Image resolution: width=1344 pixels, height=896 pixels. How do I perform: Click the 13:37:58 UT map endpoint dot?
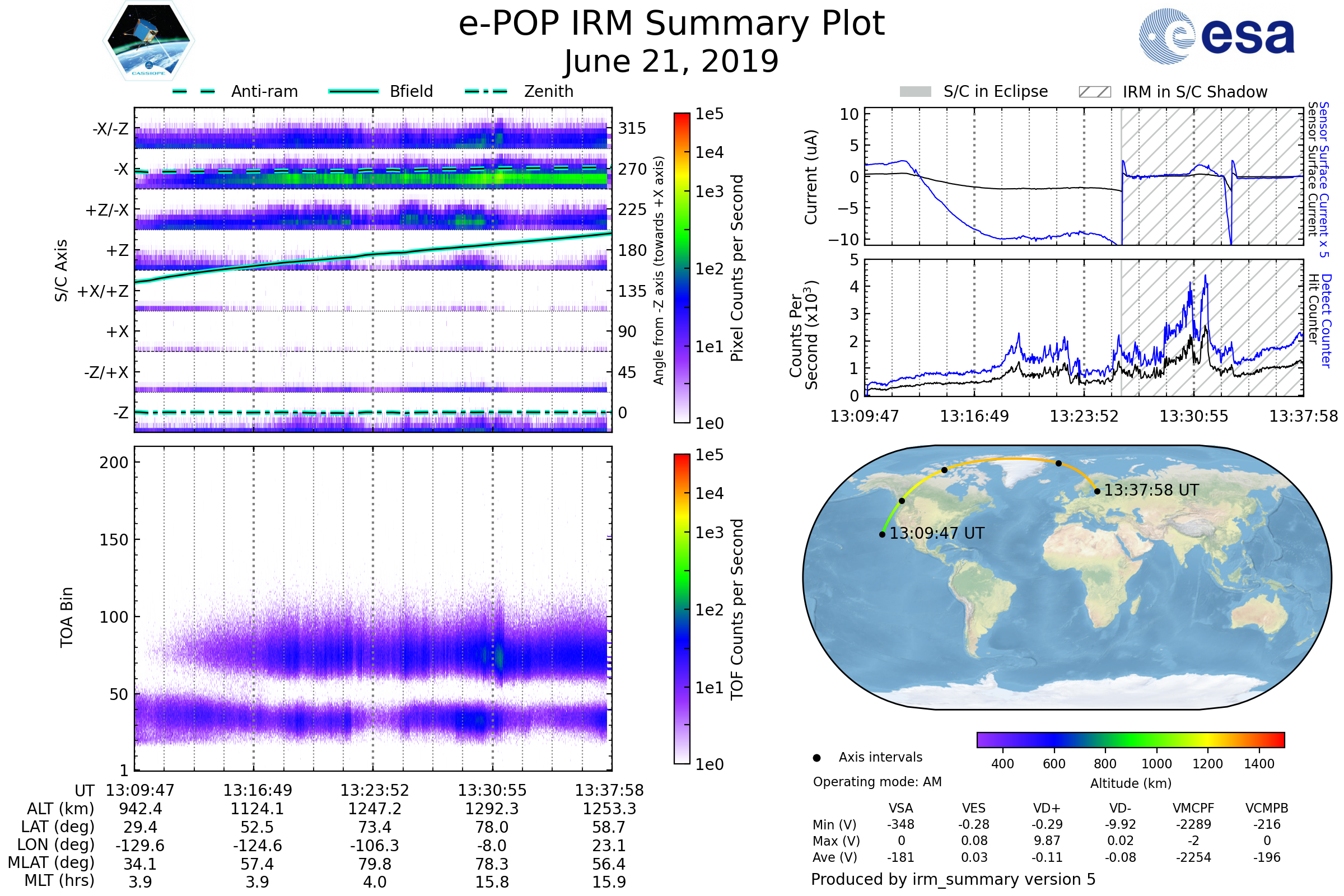click(x=1097, y=492)
